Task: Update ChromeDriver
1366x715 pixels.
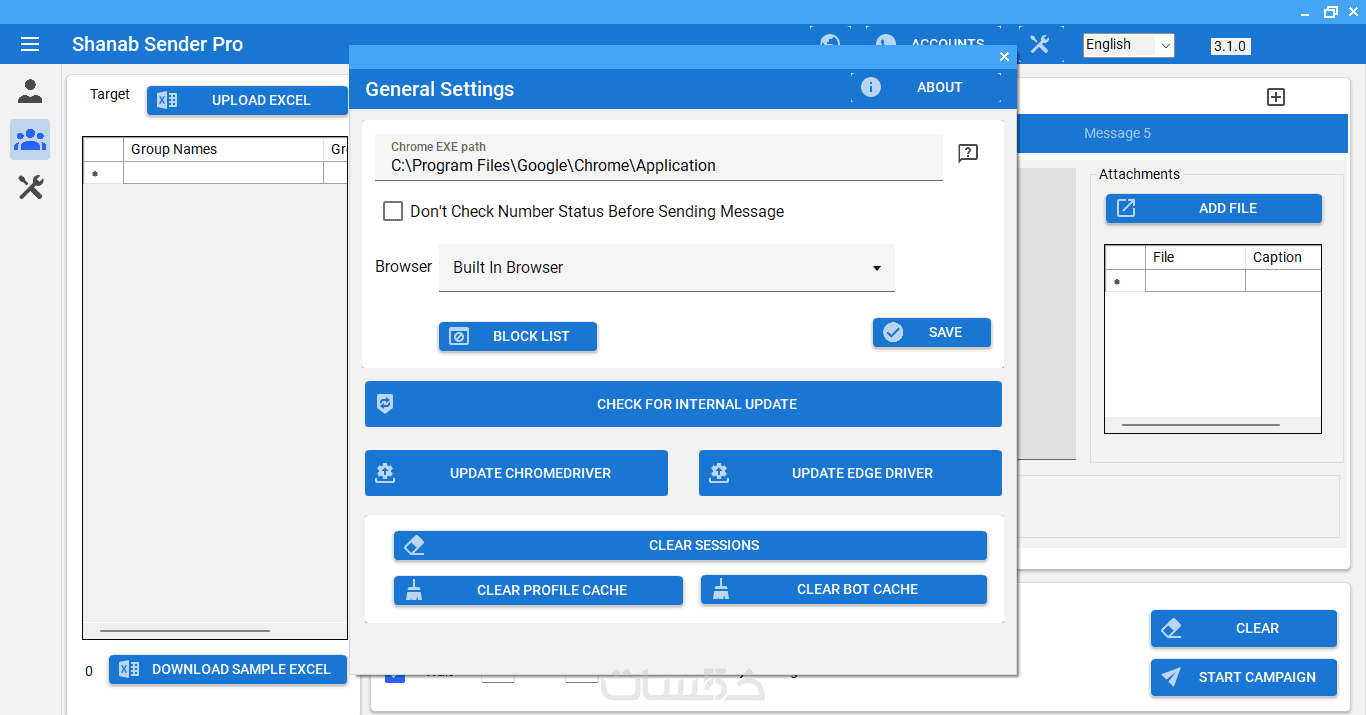Action: point(516,473)
